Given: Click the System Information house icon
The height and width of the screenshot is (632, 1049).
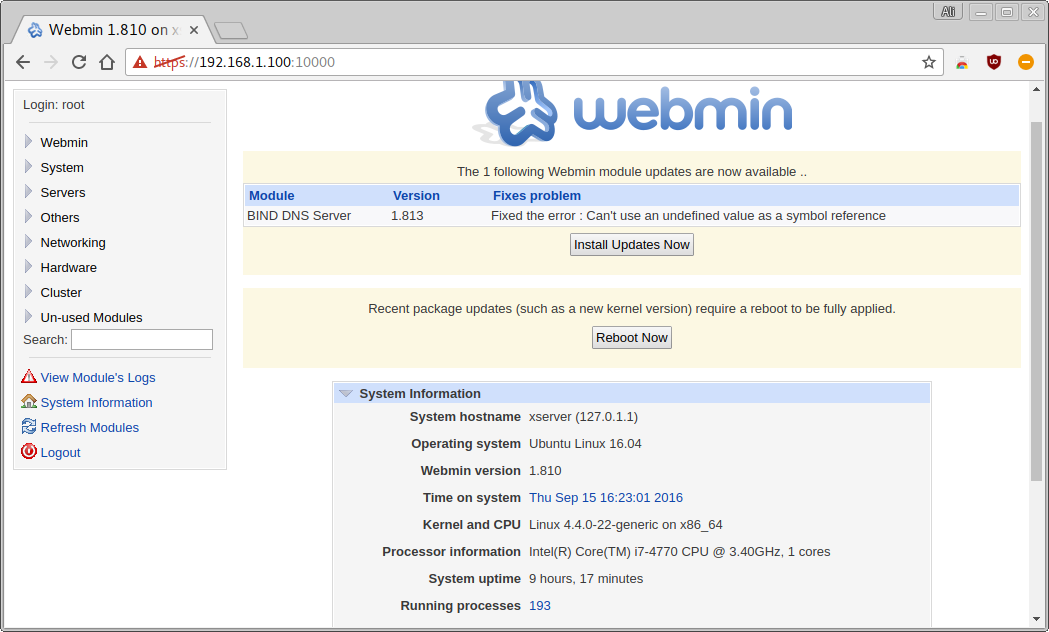Looking at the screenshot, I should pos(29,401).
